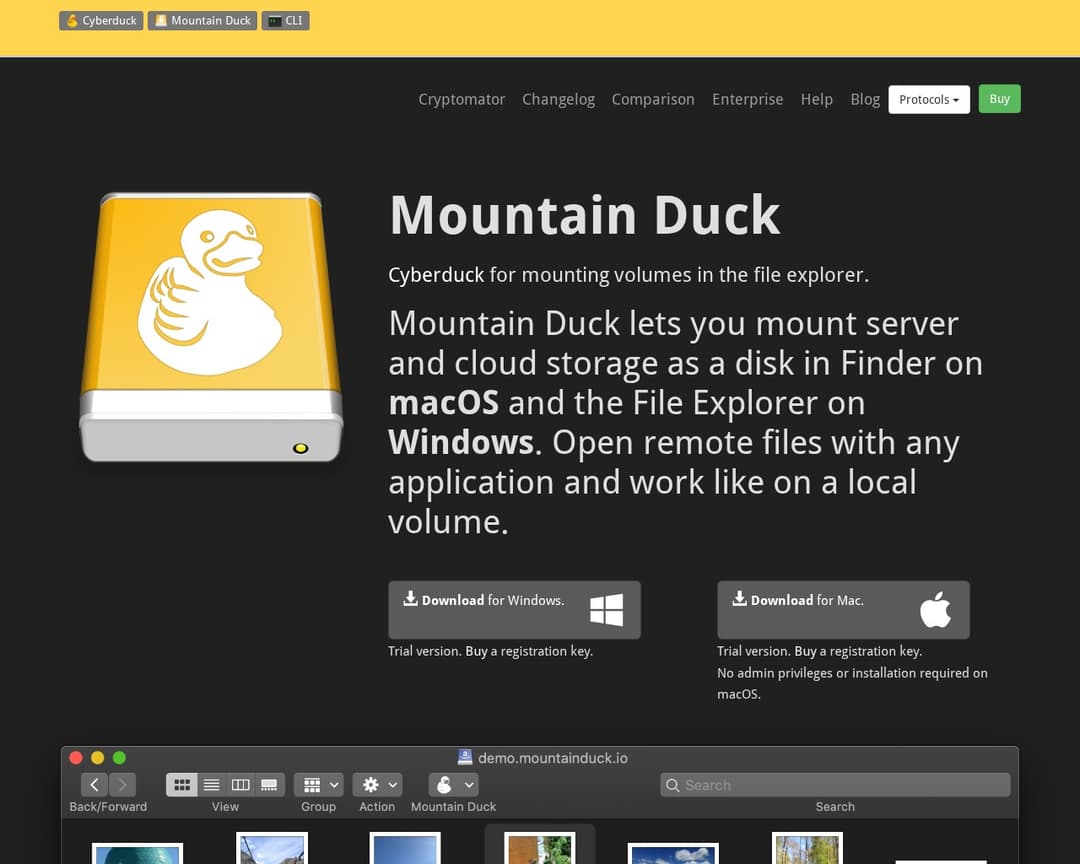The image size is (1080, 864).
Task: Switch Finder to column view
Action: pos(240,785)
